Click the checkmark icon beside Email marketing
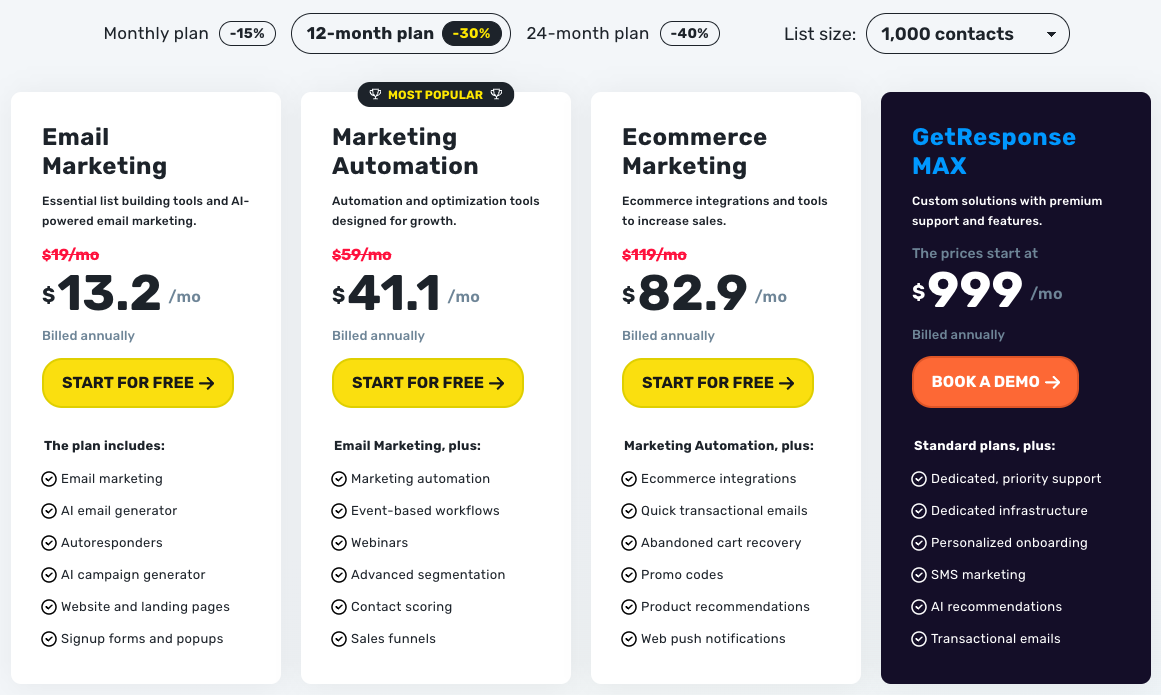This screenshot has width=1161, height=695. tap(49, 479)
